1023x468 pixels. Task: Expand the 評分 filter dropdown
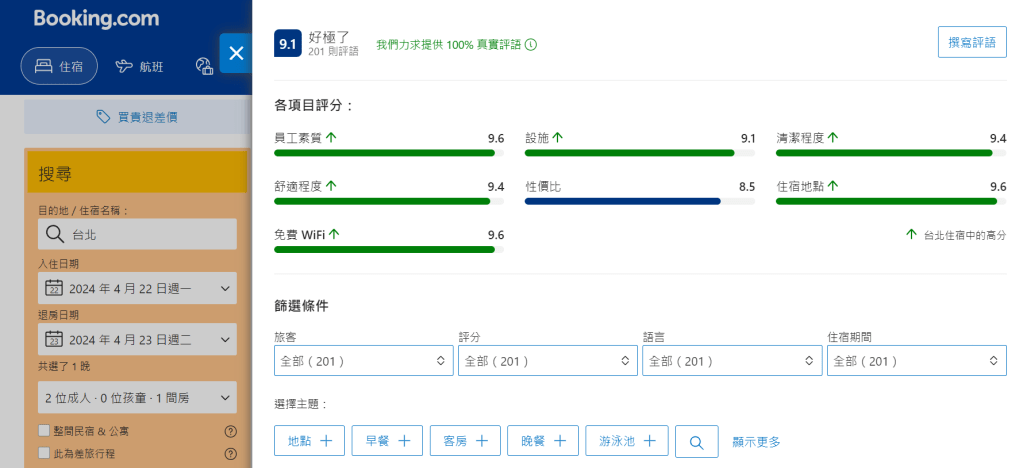coord(547,361)
